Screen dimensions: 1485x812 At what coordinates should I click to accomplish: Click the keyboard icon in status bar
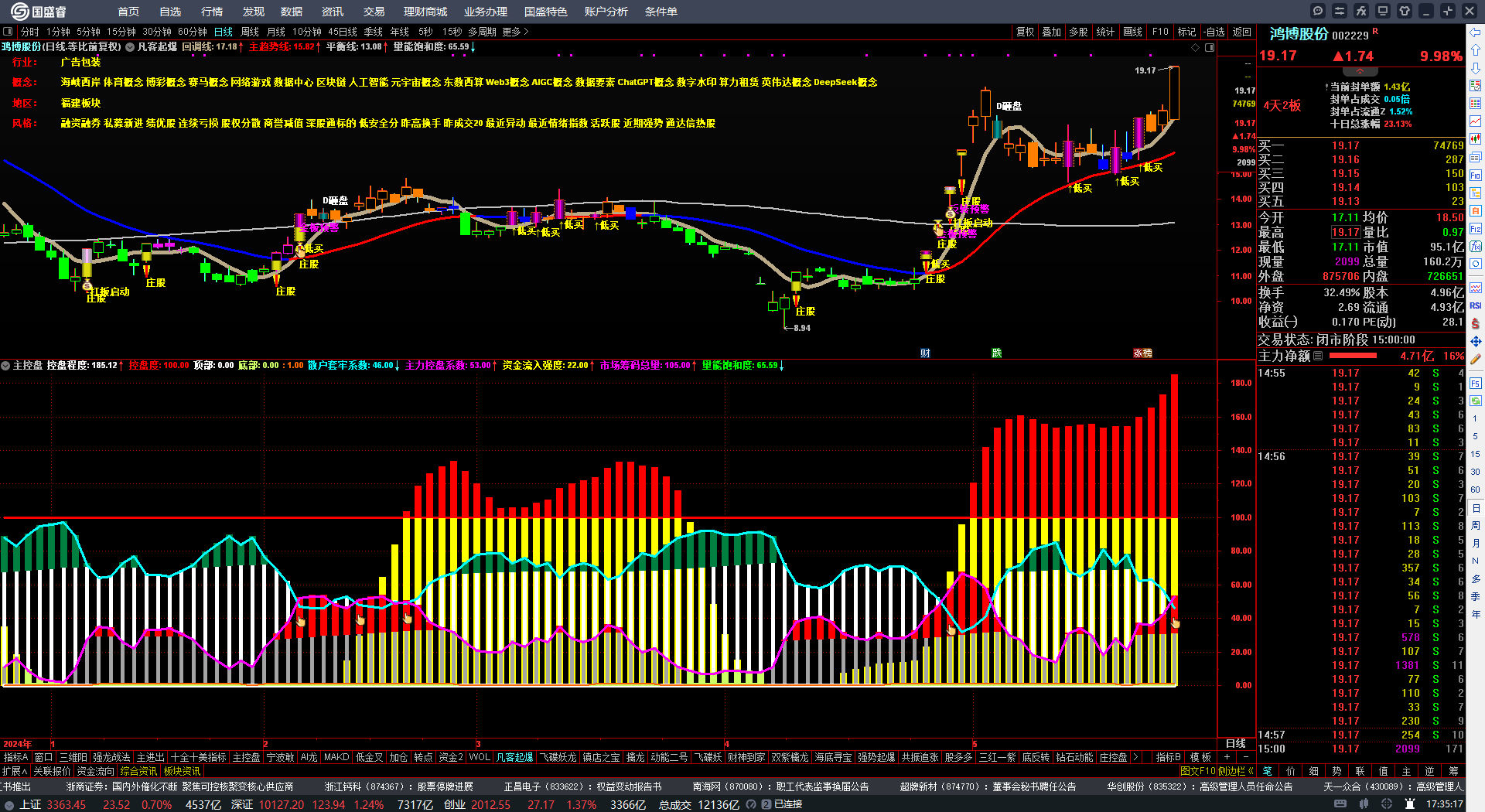coord(1340,804)
